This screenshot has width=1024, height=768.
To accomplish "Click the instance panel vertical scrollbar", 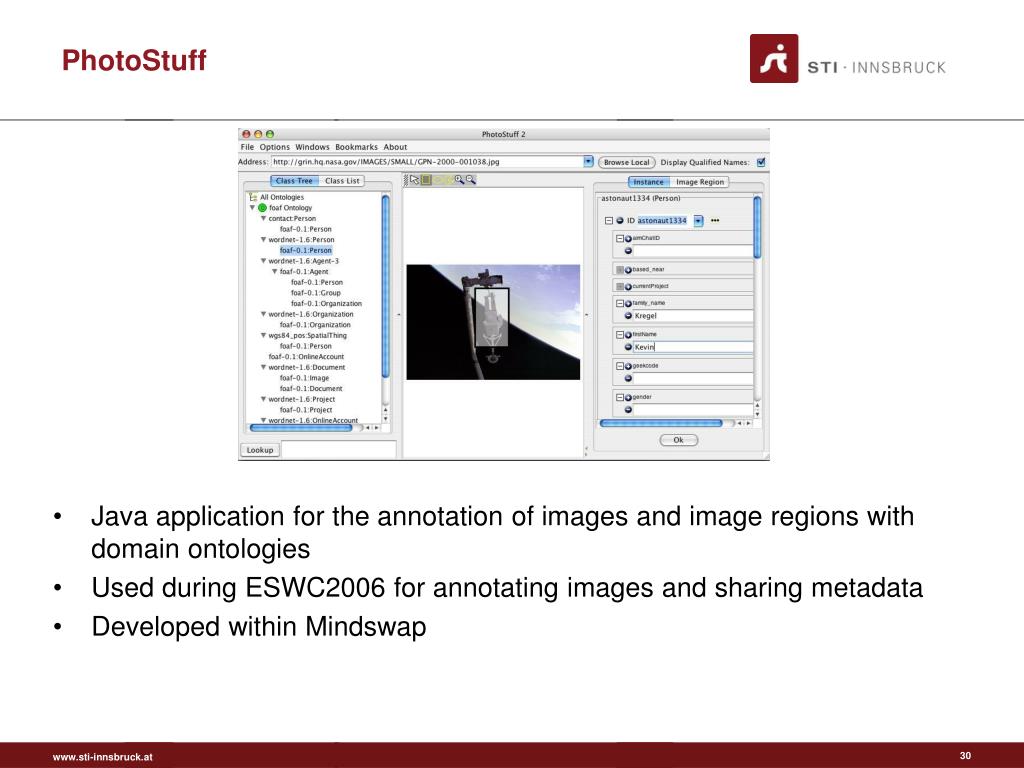I will coord(757,227).
